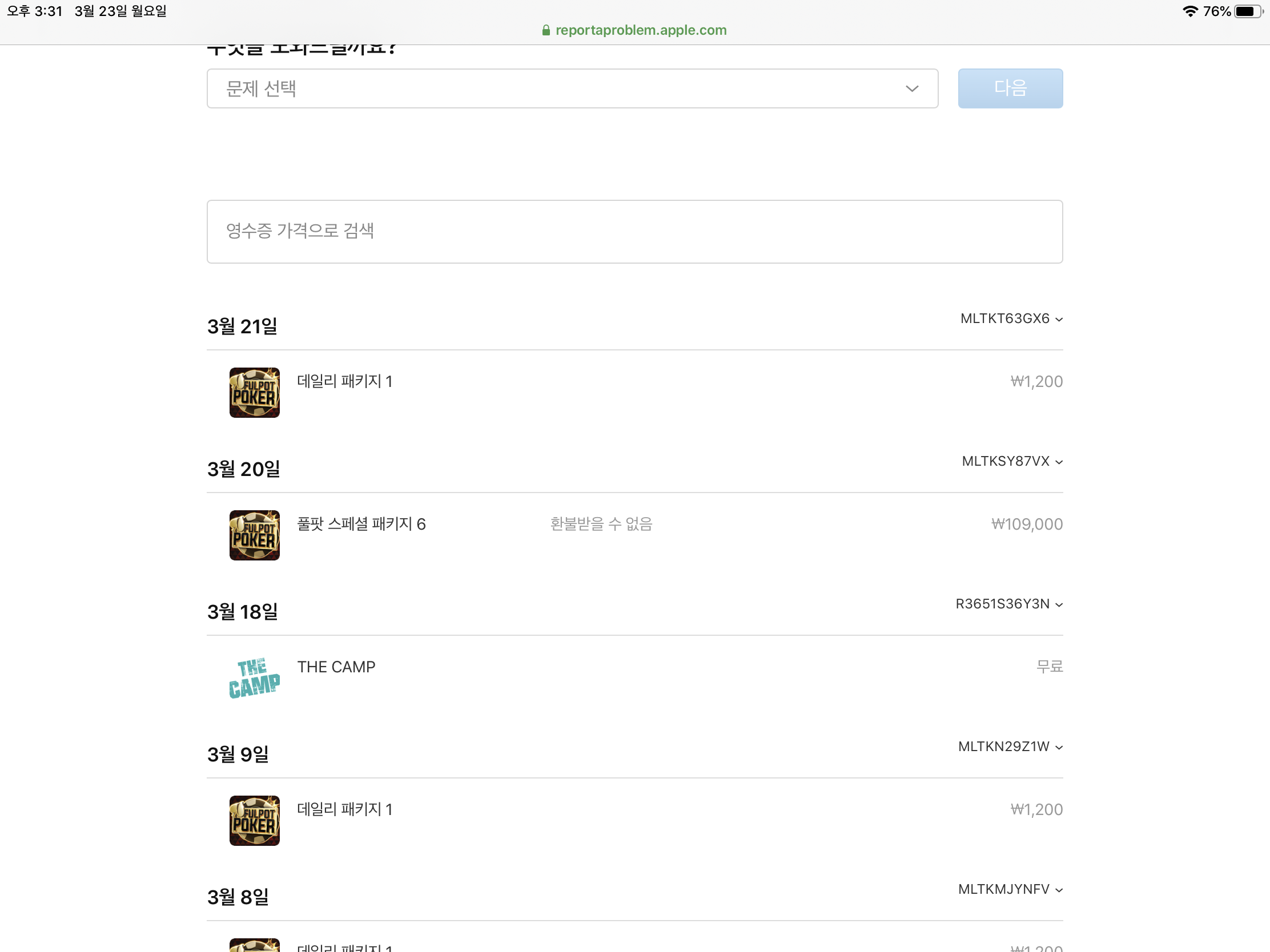
Task: Tap the Fulpot Poker icon under 3월 21일
Action: pyautogui.click(x=254, y=393)
